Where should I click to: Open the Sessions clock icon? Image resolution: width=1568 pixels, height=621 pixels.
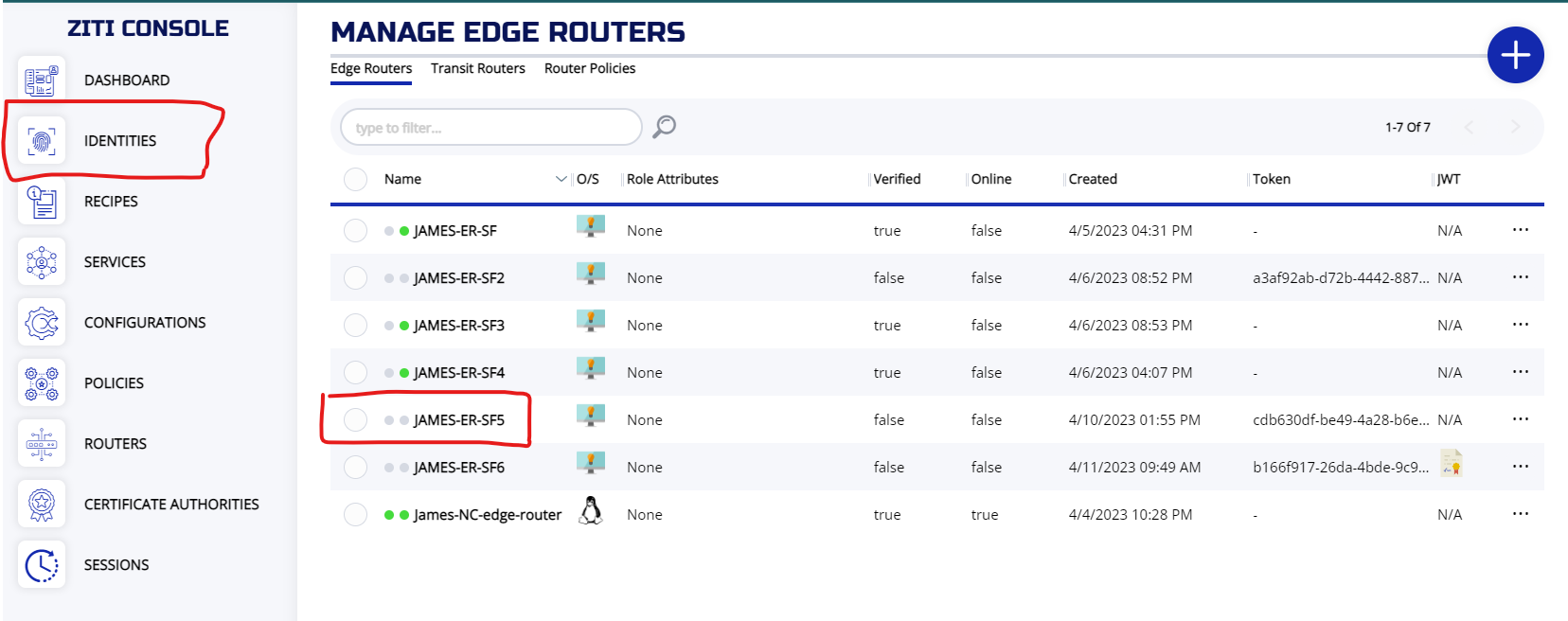(42, 565)
